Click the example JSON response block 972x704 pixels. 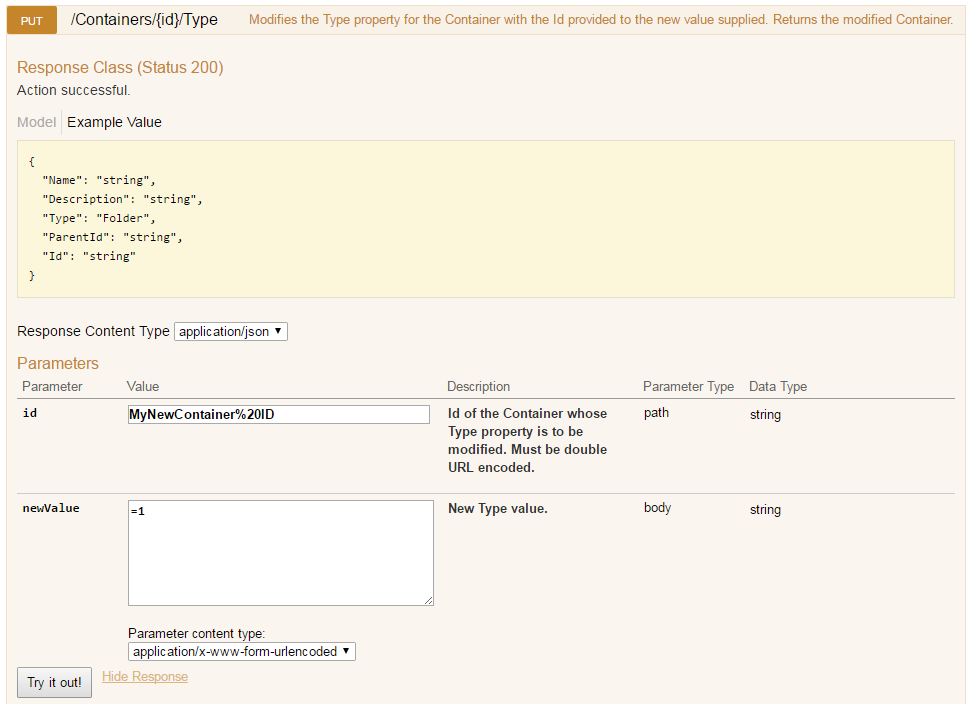[486, 219]
